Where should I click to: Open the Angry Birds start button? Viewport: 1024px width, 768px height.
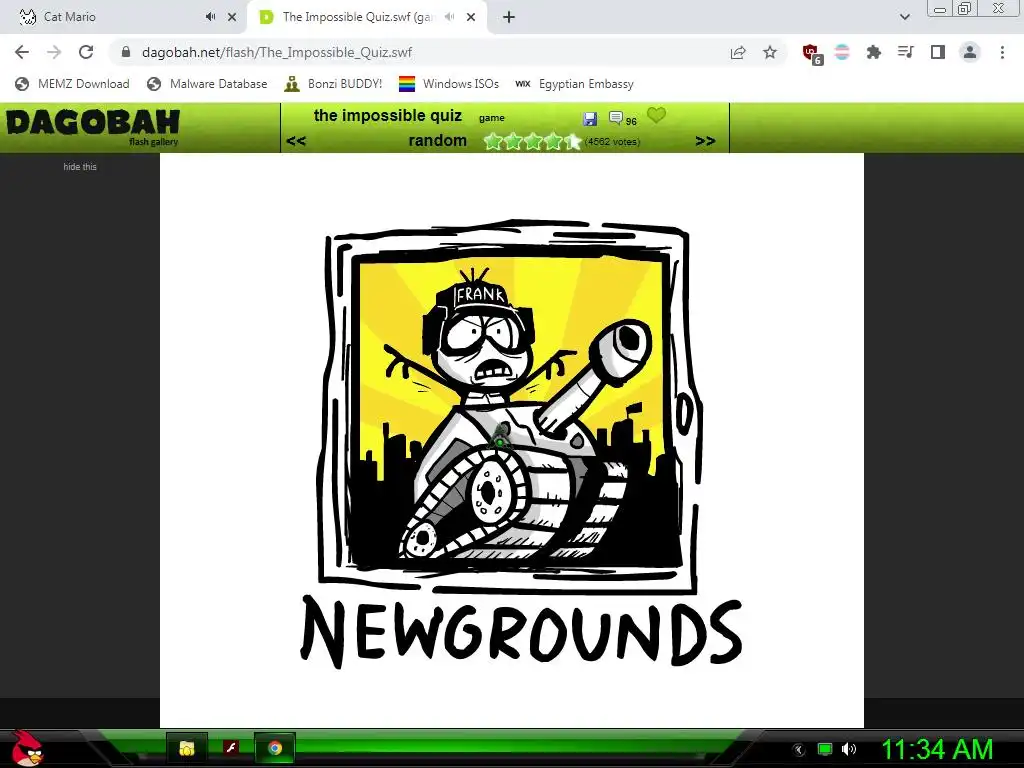(27, 748)
